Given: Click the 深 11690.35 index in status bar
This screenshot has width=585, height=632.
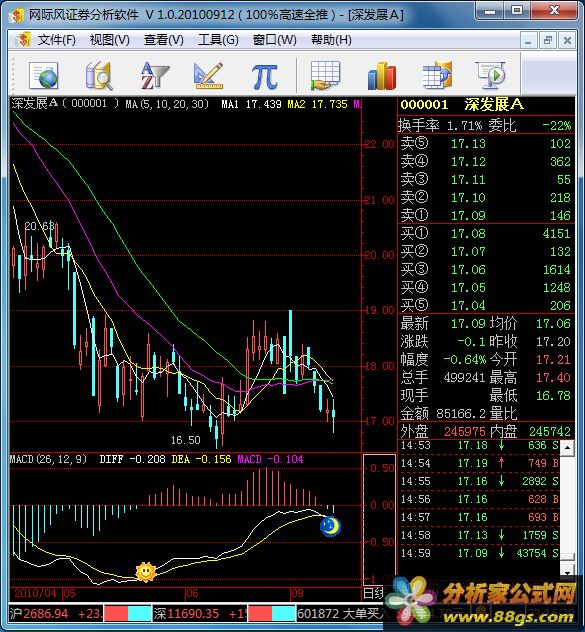Looking at the screenshot, I should pos(200,614).
